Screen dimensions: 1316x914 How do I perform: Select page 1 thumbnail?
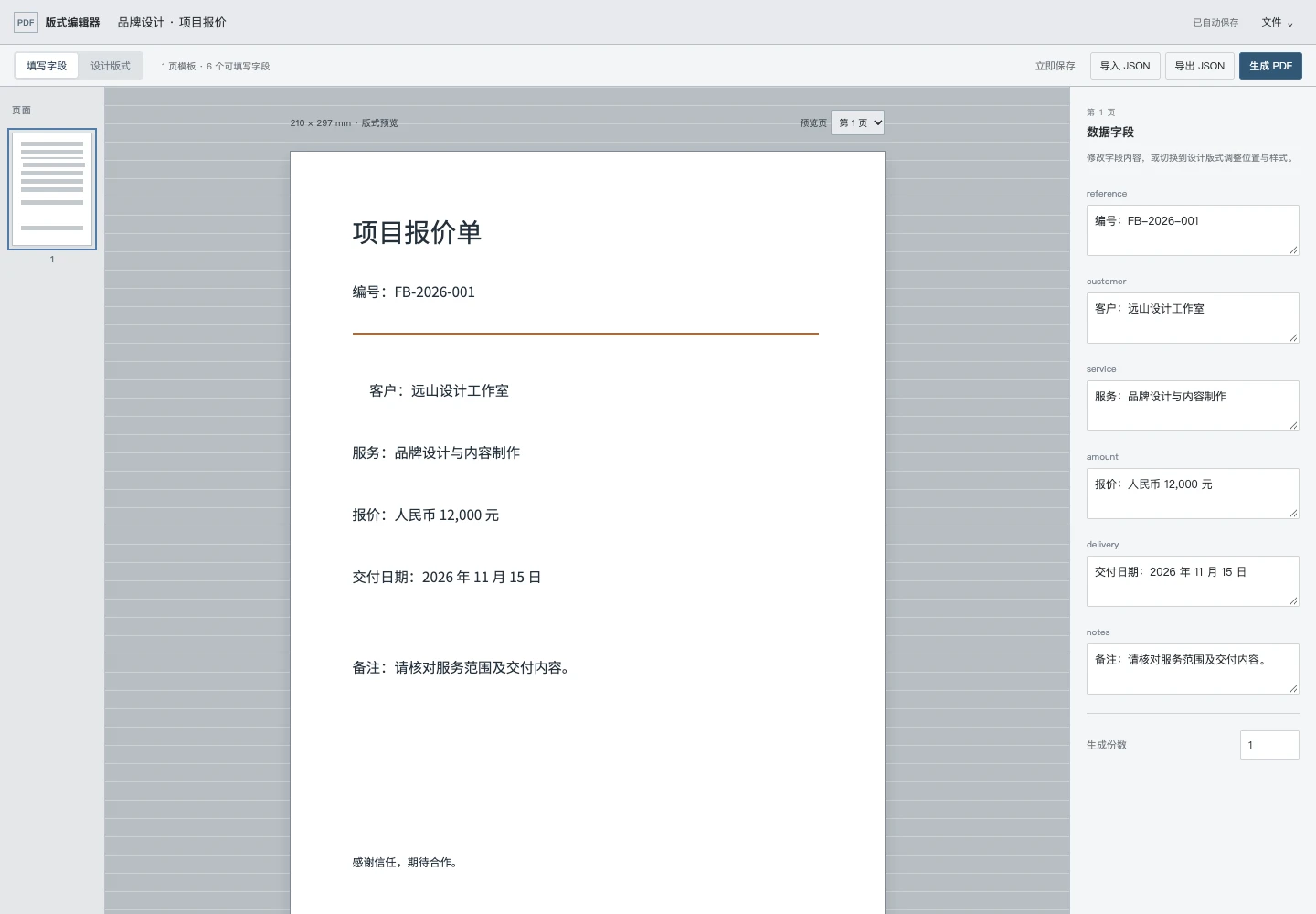(52, 189)
